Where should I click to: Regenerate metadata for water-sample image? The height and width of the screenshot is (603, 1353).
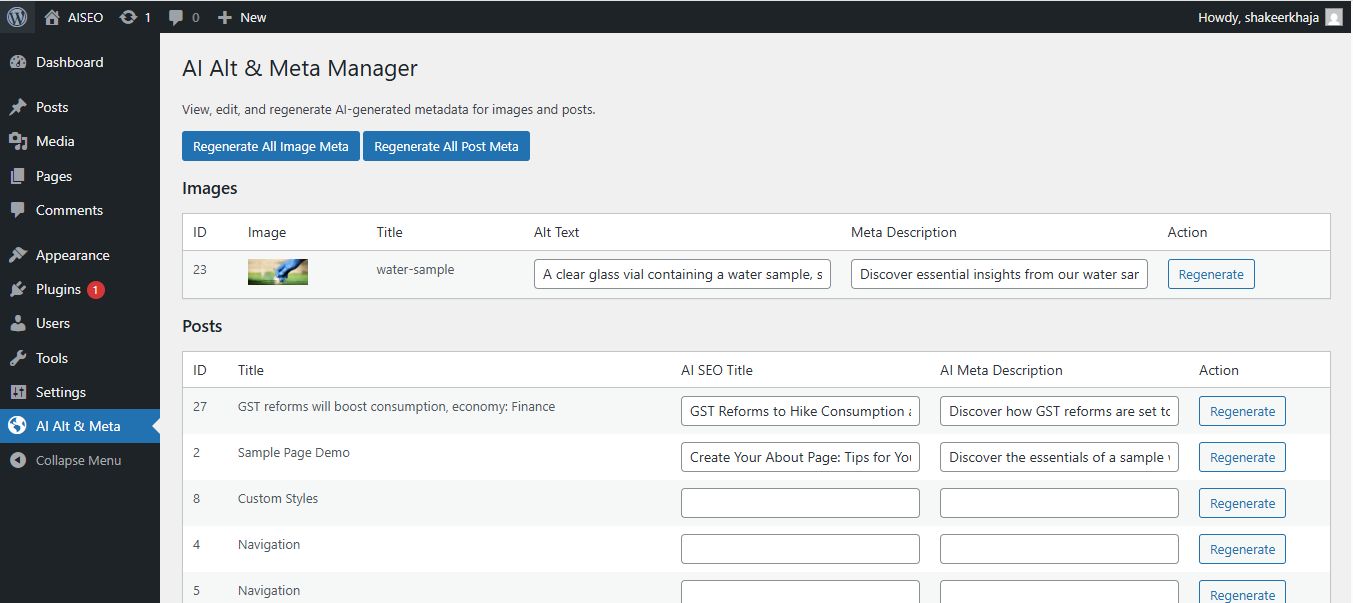pos(1210,274)
